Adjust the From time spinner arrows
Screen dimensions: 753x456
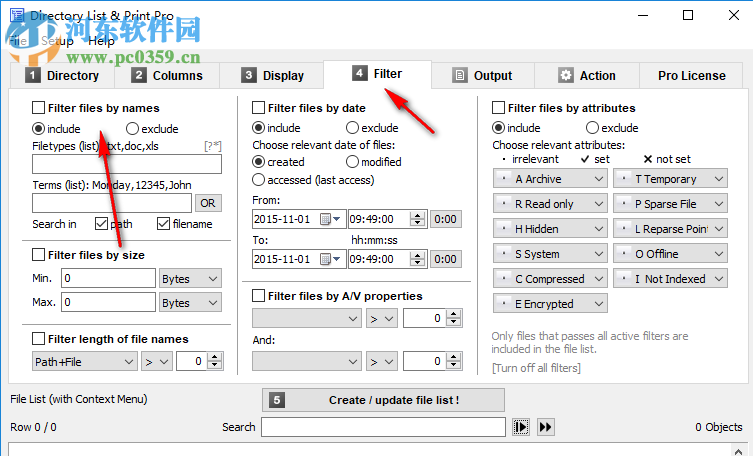[418, 219]
